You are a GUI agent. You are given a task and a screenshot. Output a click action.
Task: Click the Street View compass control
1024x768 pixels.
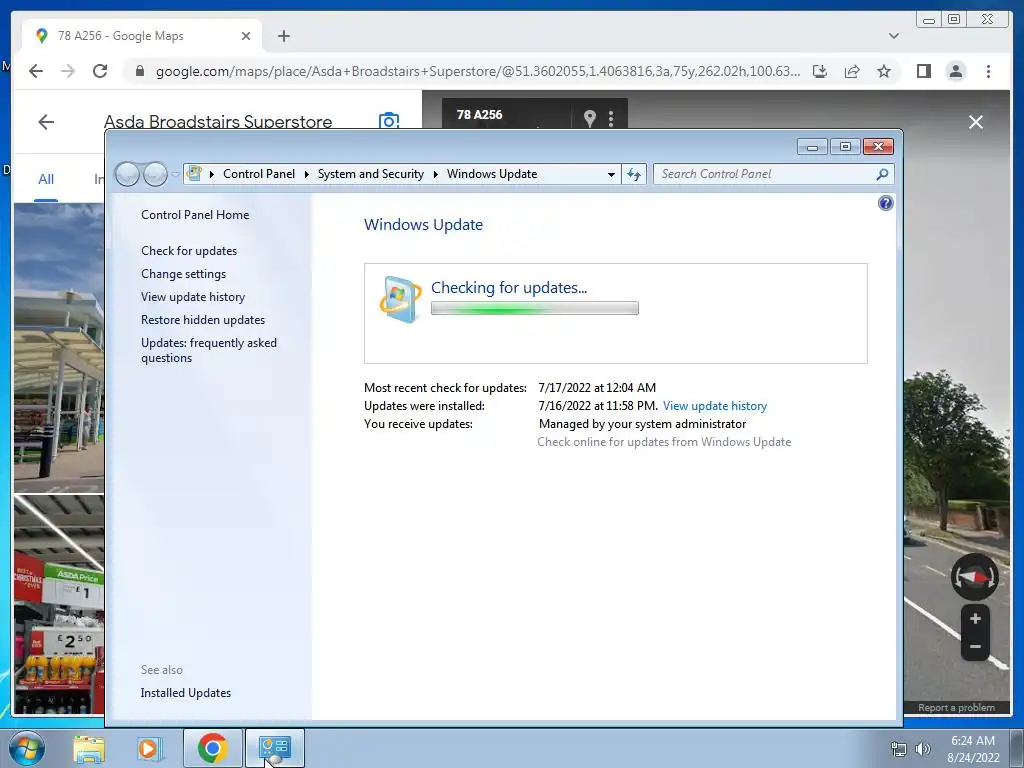pos(974,577)
